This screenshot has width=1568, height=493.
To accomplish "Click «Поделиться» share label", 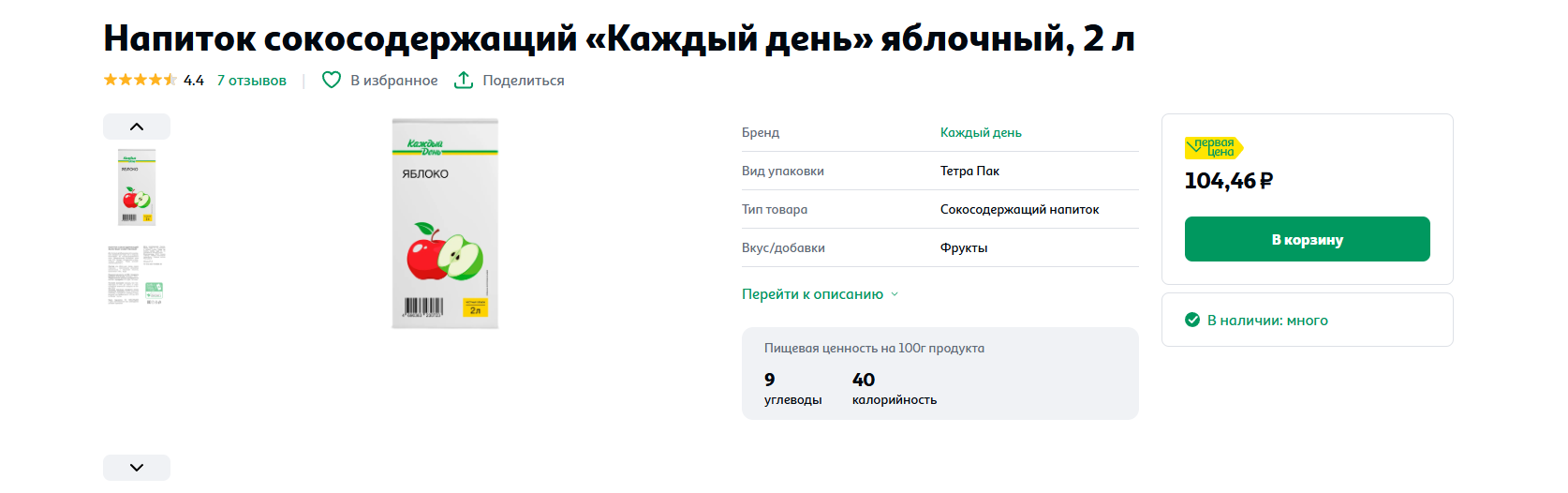I will click(x=524, y=81).
